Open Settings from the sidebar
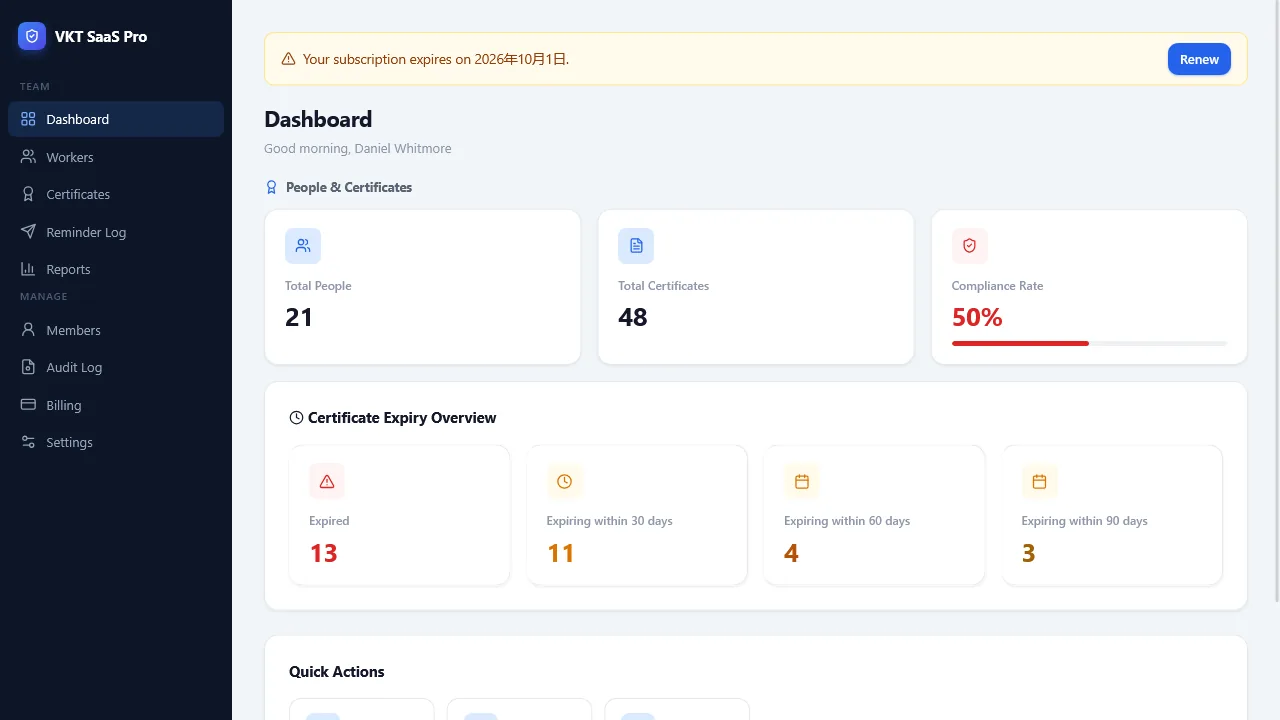 pyautogui.click(x=116, y=442)
